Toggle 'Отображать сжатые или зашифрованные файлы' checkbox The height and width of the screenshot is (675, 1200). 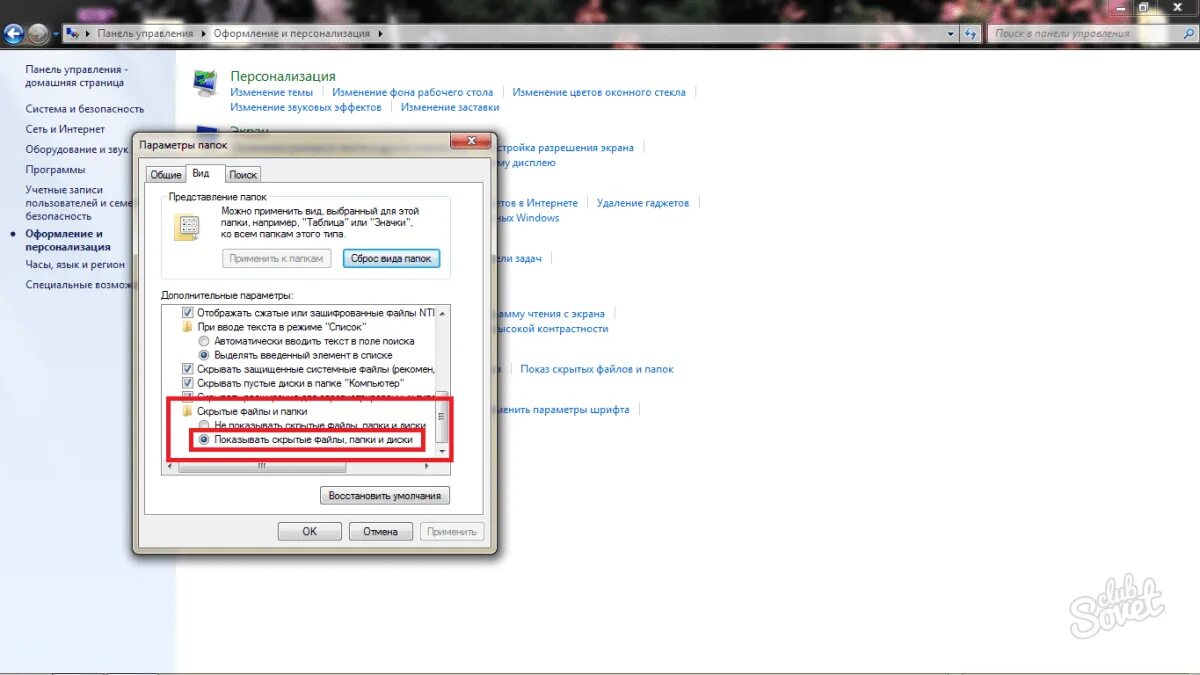point(187,313)
